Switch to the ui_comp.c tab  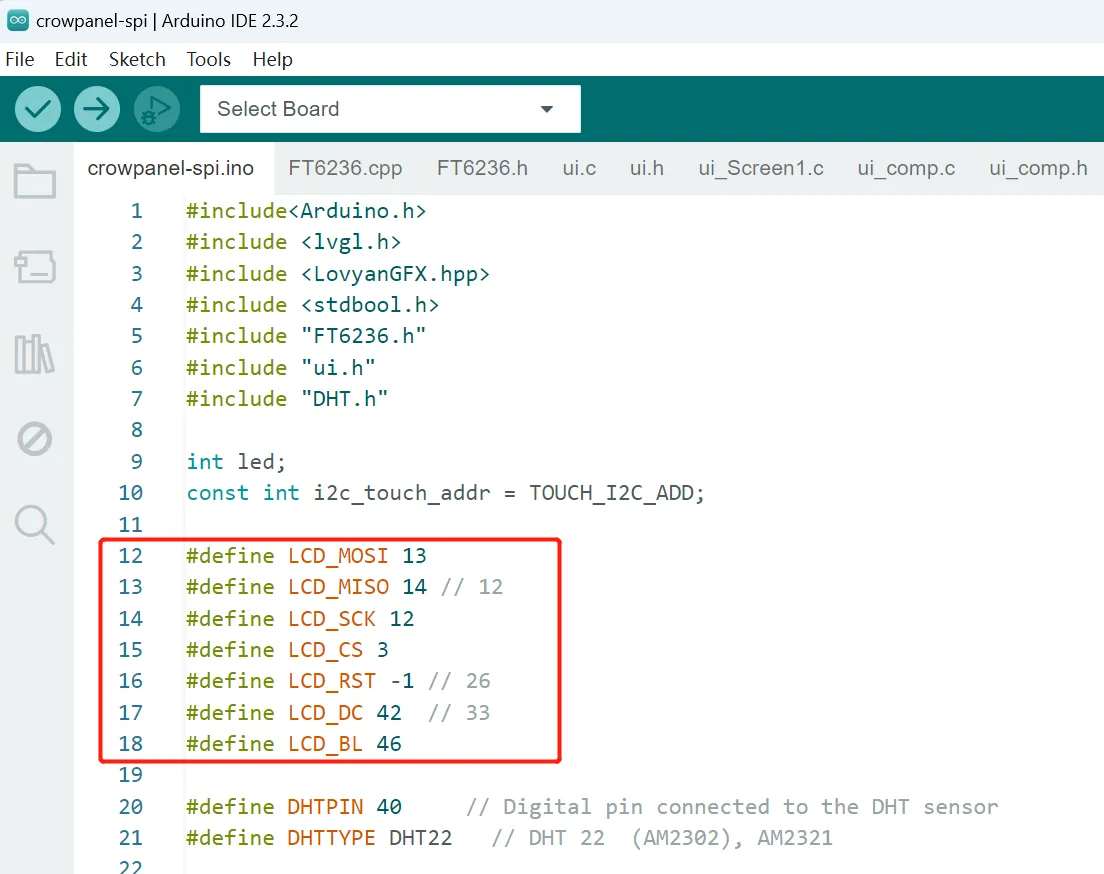click(x=906, y=168)
